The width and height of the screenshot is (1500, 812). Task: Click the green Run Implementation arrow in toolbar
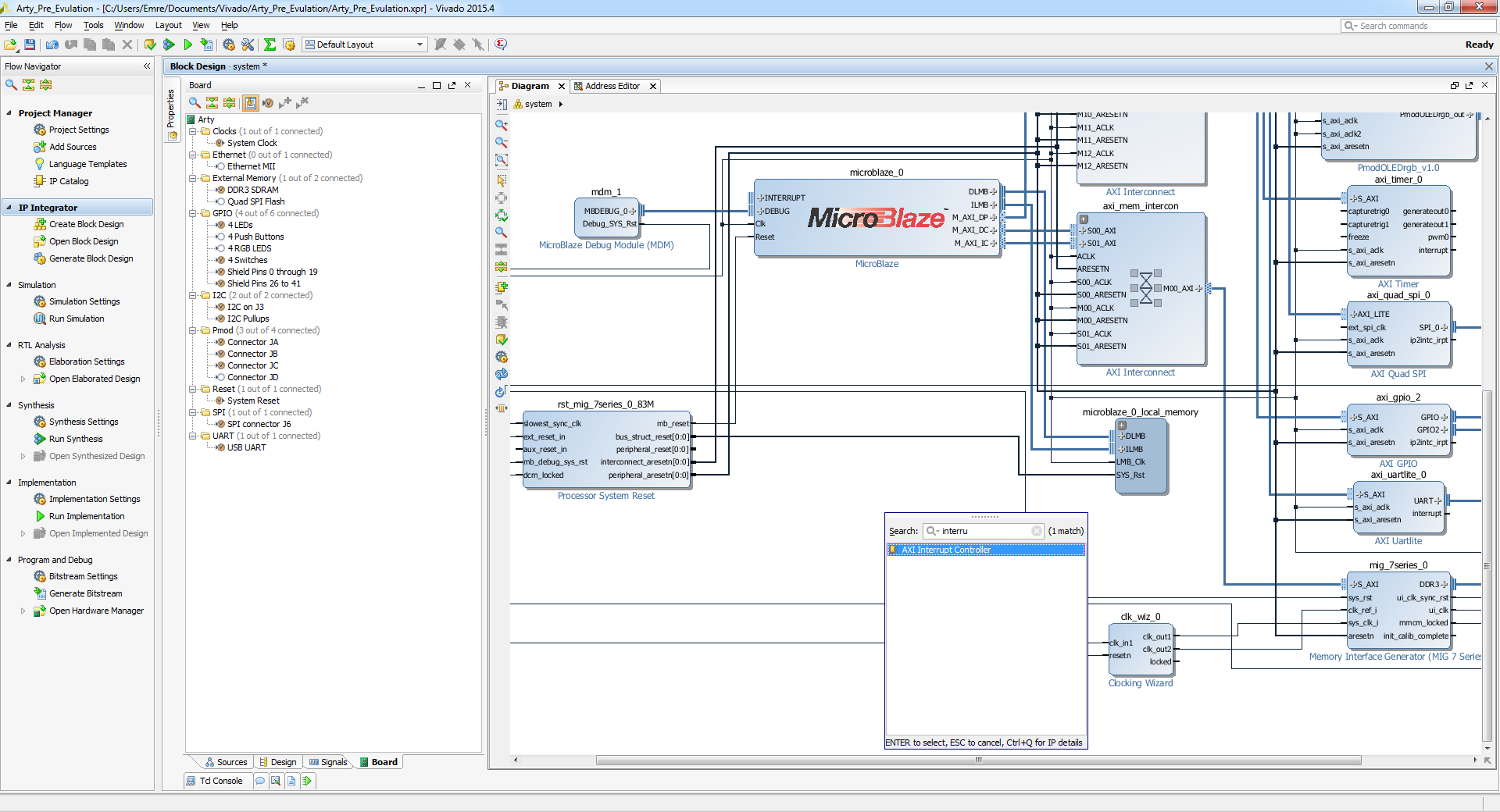click(187, 45)
